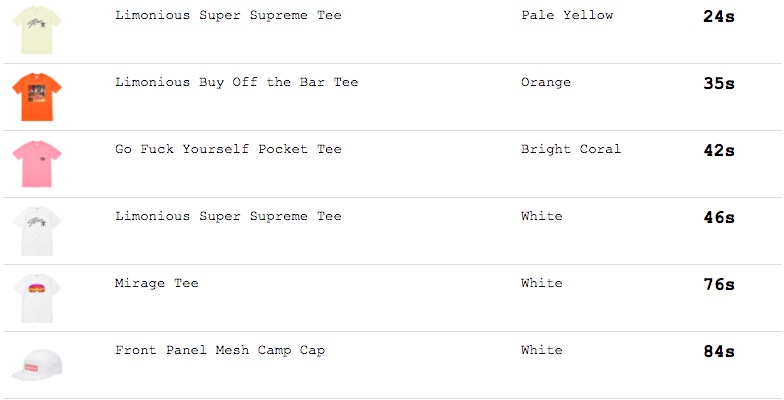This screenshot has width=784, height=400.
Task: Open the white camp cap image
Action: tap(37, 365)
